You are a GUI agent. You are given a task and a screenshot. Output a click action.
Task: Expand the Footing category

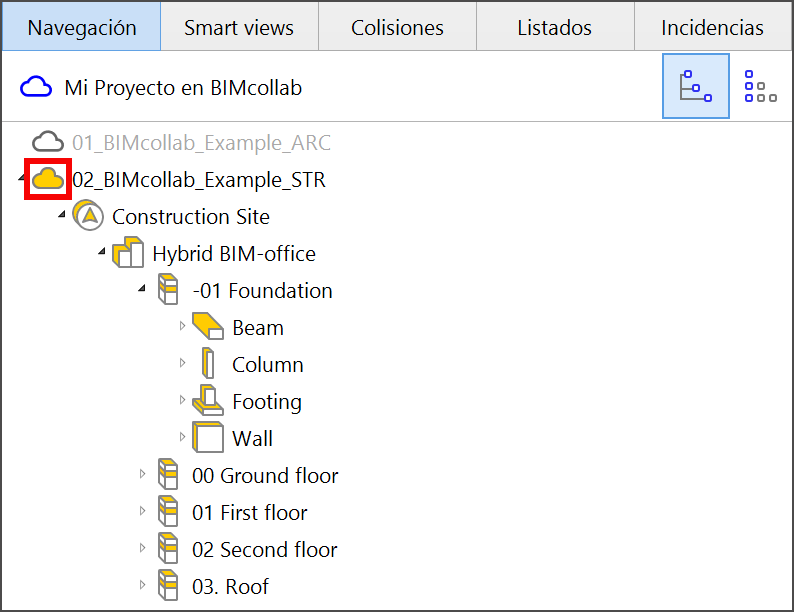(182, 400)
